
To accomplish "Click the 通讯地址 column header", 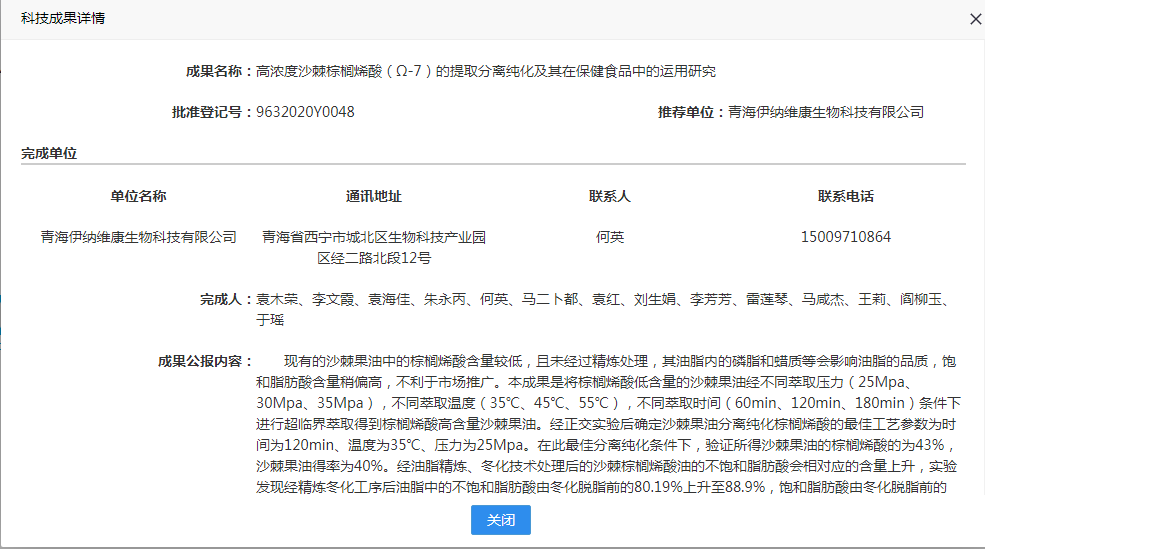I will 373,196.
